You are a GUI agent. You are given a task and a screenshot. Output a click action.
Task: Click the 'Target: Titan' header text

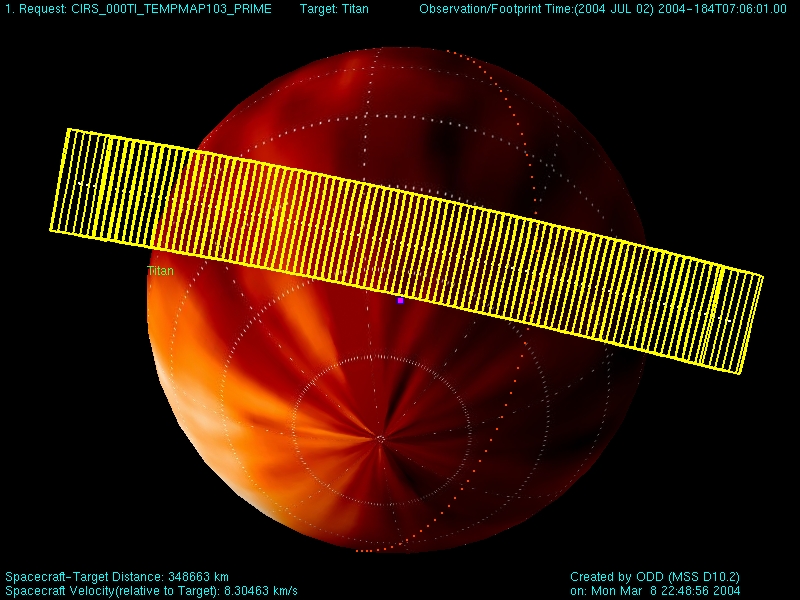click(334, 9)
